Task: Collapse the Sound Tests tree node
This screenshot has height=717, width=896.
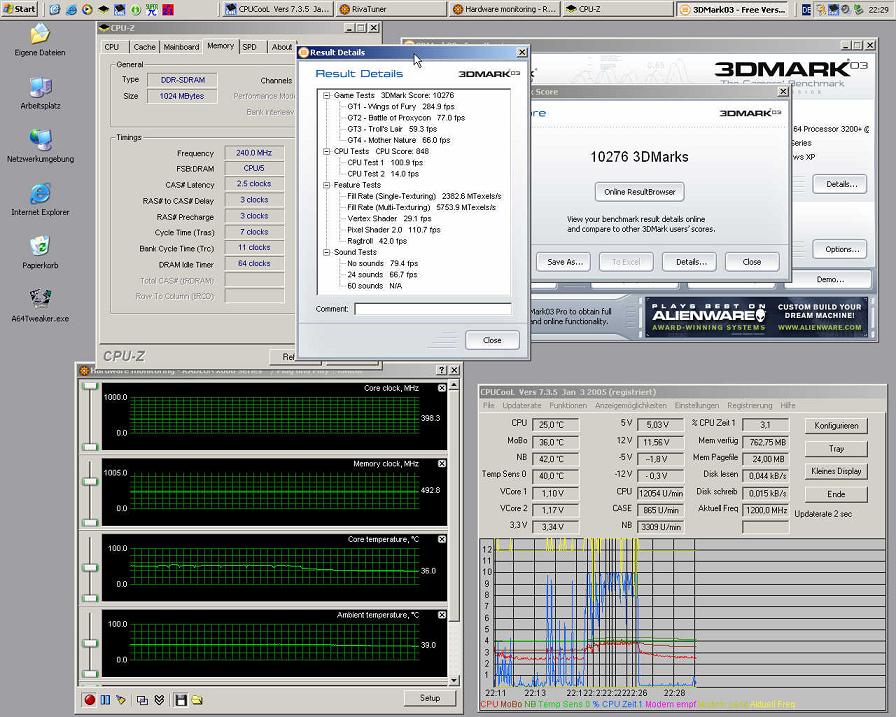Action: (x=327, y=252)
